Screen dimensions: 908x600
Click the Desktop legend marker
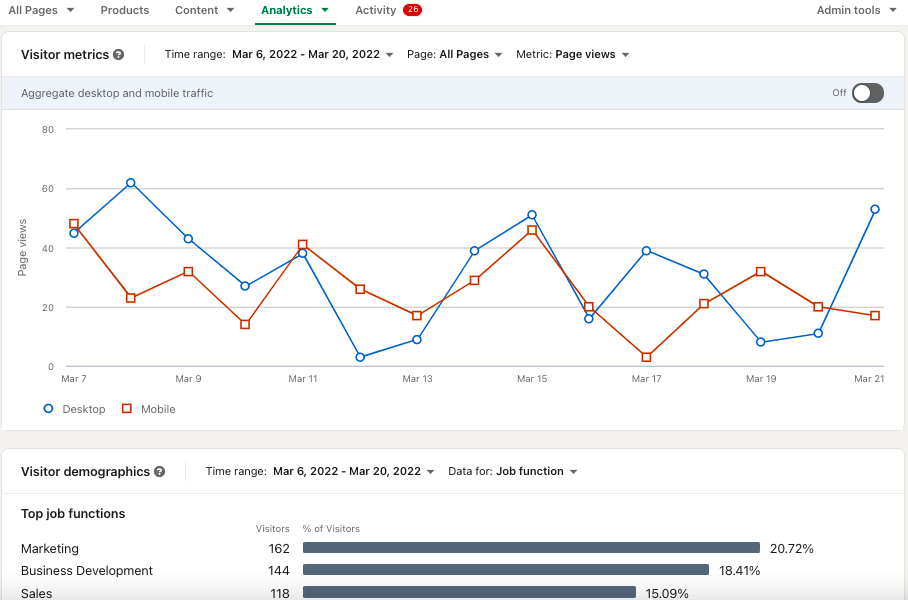click(x=49, y=408)
